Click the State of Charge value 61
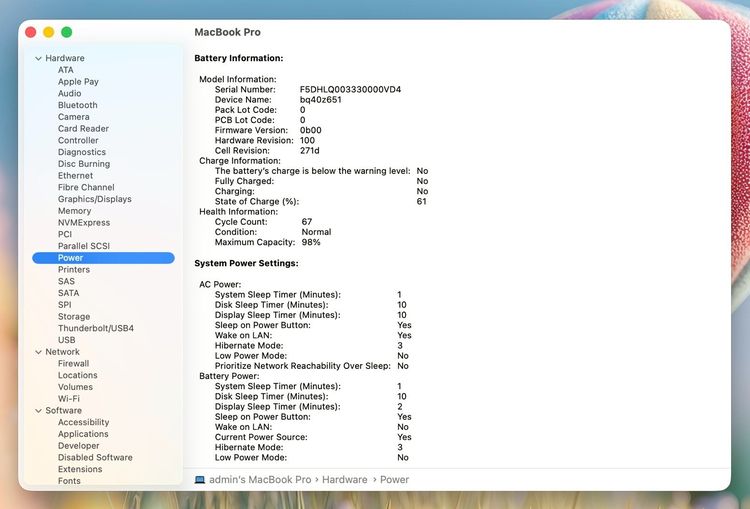 (421, 202)
